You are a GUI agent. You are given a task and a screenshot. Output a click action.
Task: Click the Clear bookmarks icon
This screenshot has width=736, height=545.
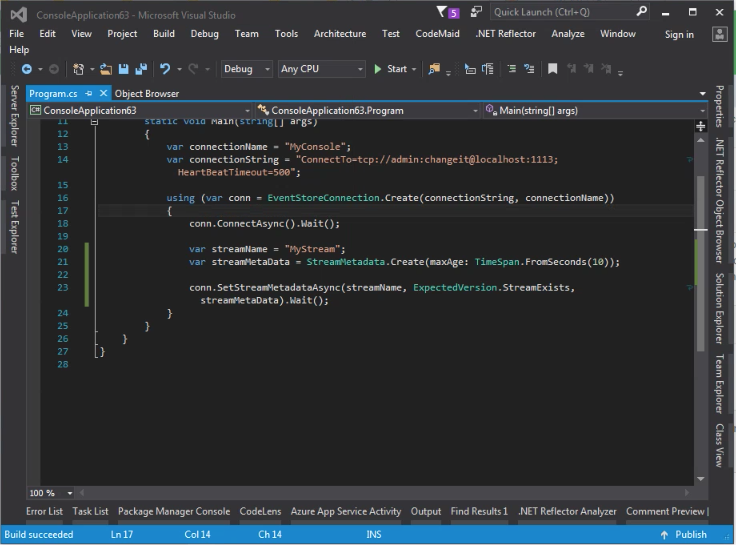[606, 69]
